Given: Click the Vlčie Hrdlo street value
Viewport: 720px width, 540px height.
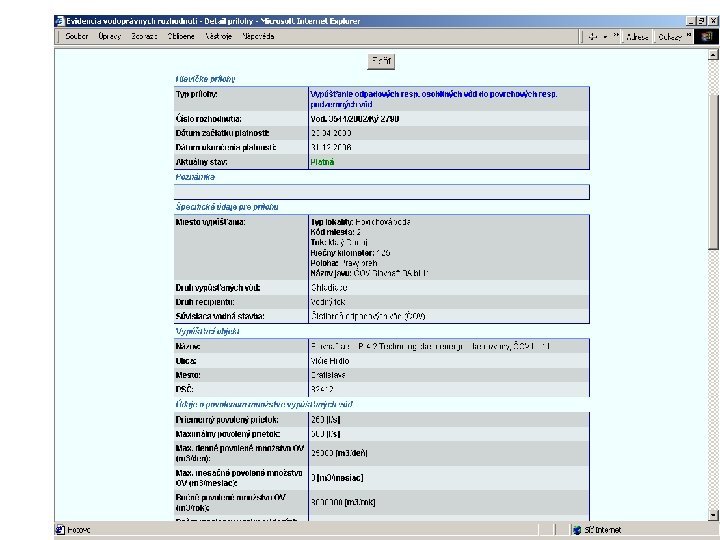Looking at the screenshot, I should 330,361.
